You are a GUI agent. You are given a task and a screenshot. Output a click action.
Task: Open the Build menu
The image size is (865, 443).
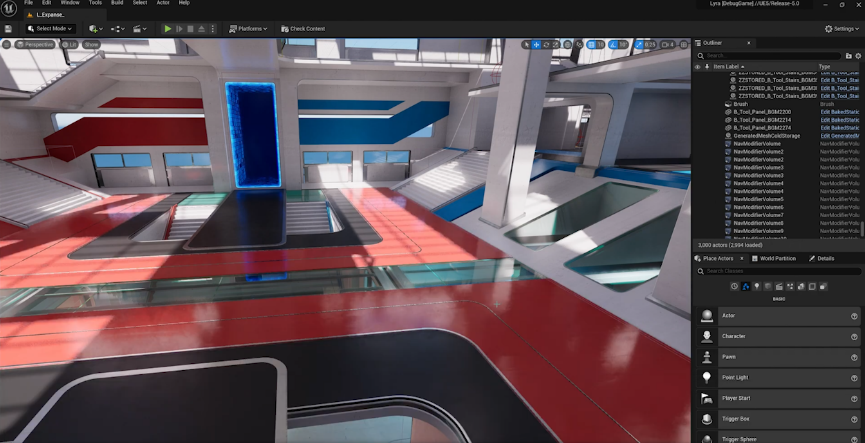[x=117, y=3]
